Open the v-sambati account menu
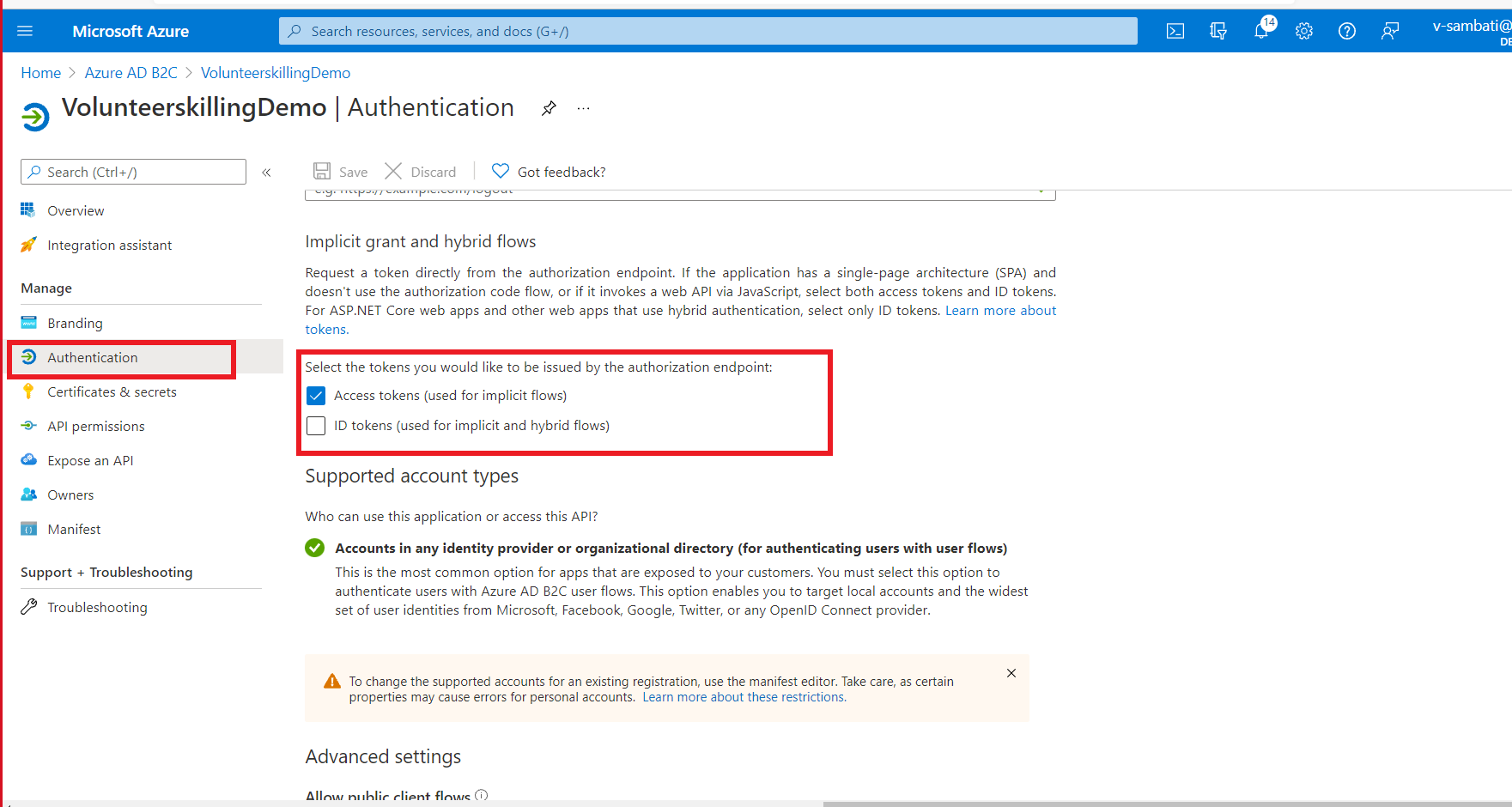 (1472, 31)
